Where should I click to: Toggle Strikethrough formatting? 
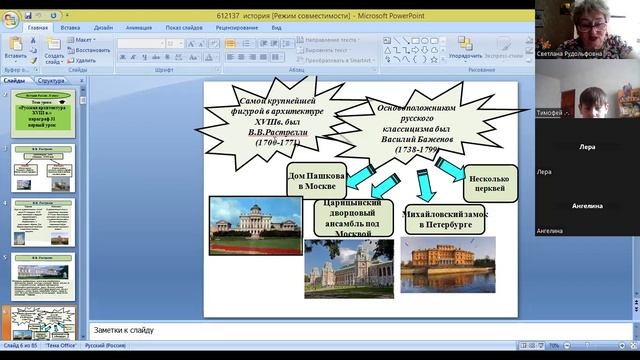tap(156, 57)
